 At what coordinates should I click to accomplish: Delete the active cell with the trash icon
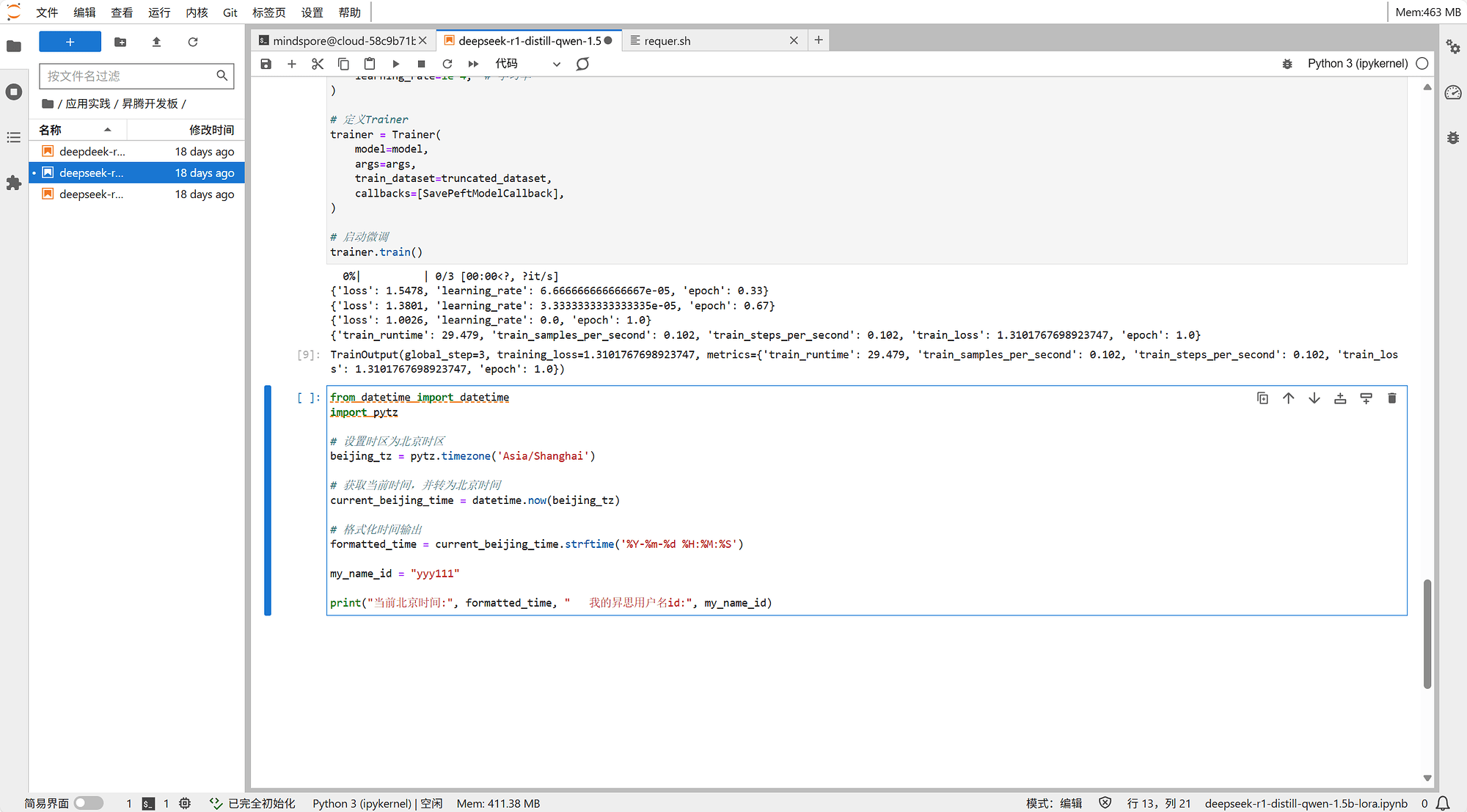click(x=1391, y=398)
